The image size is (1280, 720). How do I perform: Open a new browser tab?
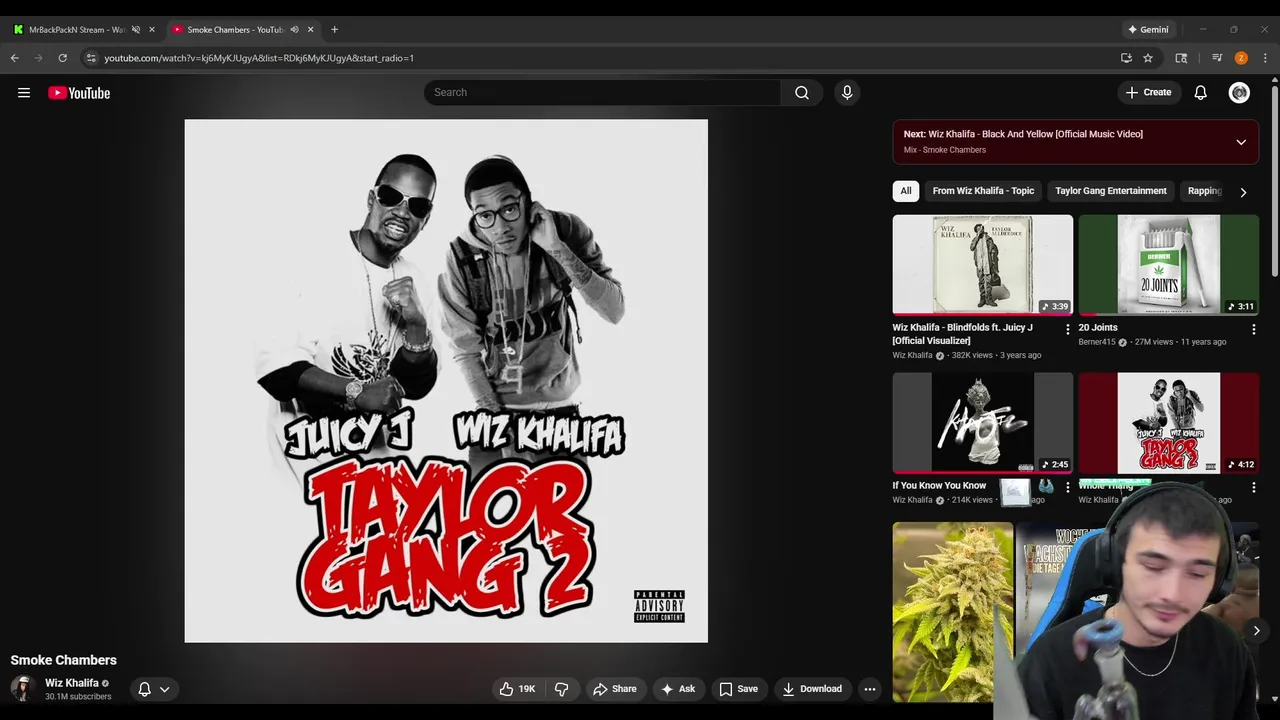pyautogui.click(x=334, y=29)
